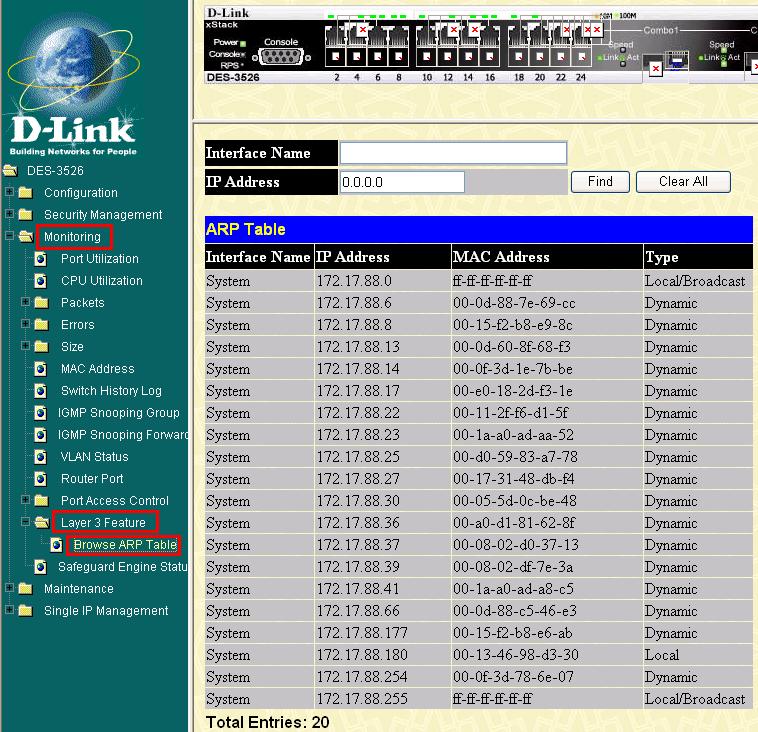Click the Switch History Log page icon
This screenshot has height=732, width=758.
point(41,391)
